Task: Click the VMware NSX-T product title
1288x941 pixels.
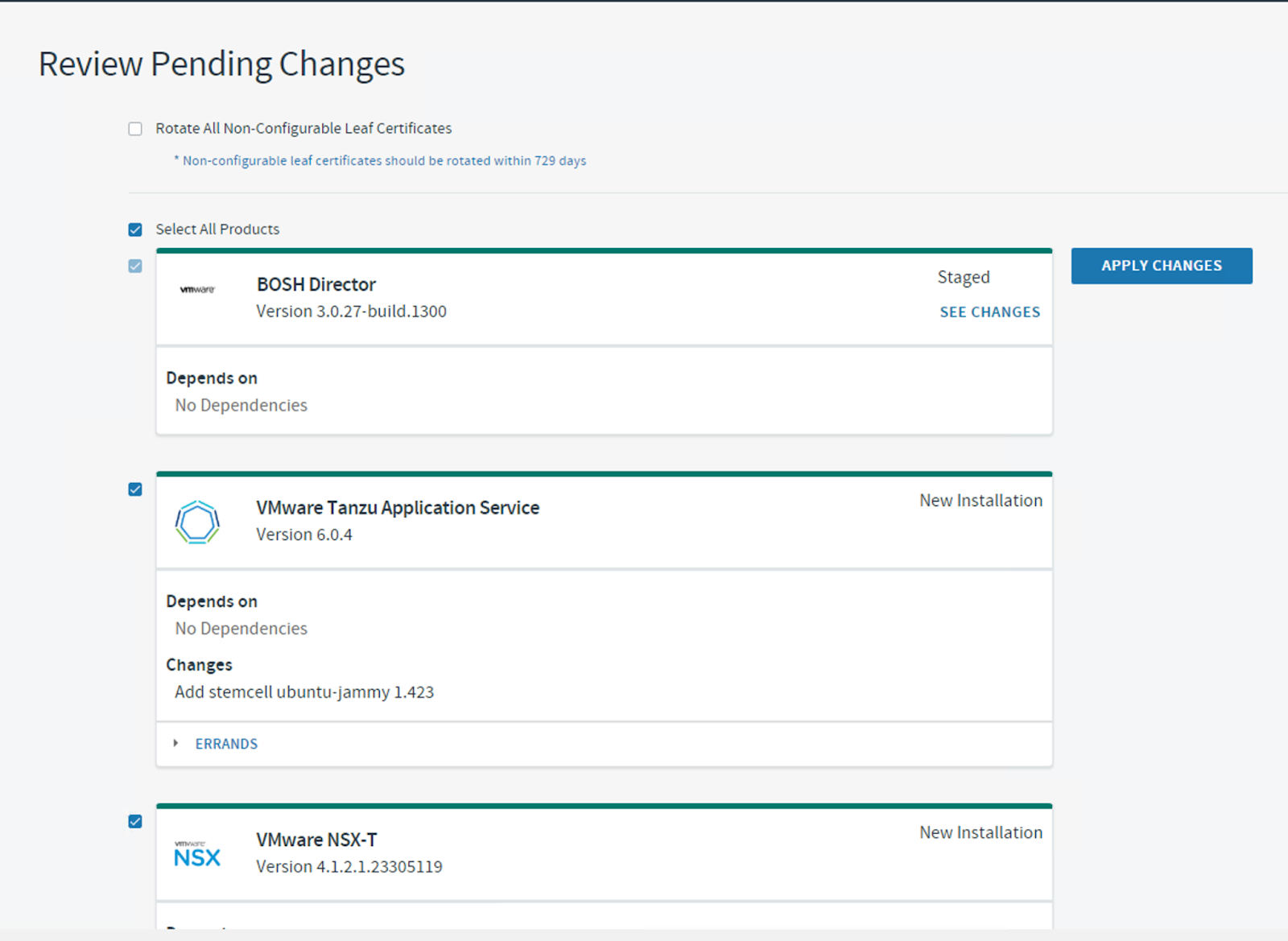Action: click(x=316, y=840)
